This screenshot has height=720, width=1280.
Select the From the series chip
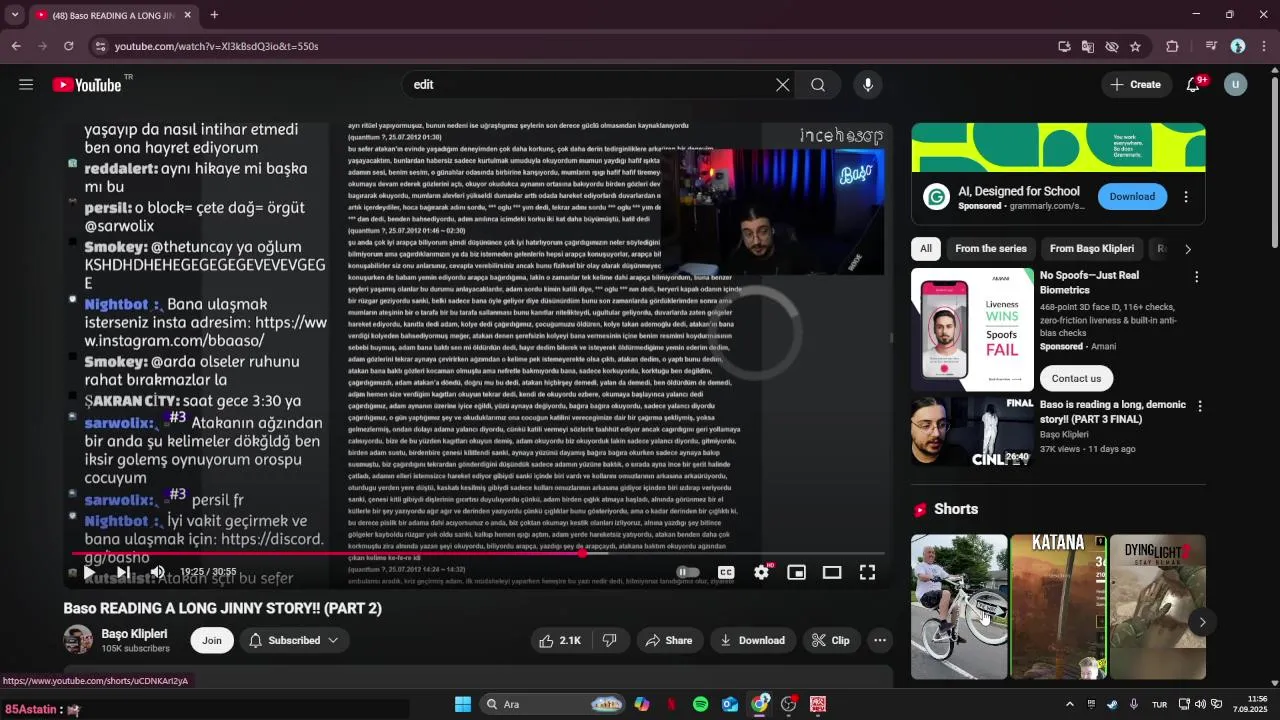(x=991, y=249)
